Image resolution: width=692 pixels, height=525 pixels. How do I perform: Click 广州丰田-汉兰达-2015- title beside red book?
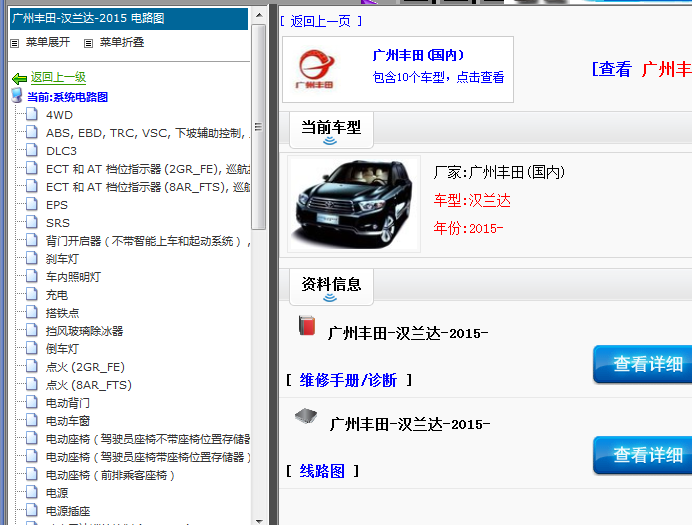coord(408,334)
